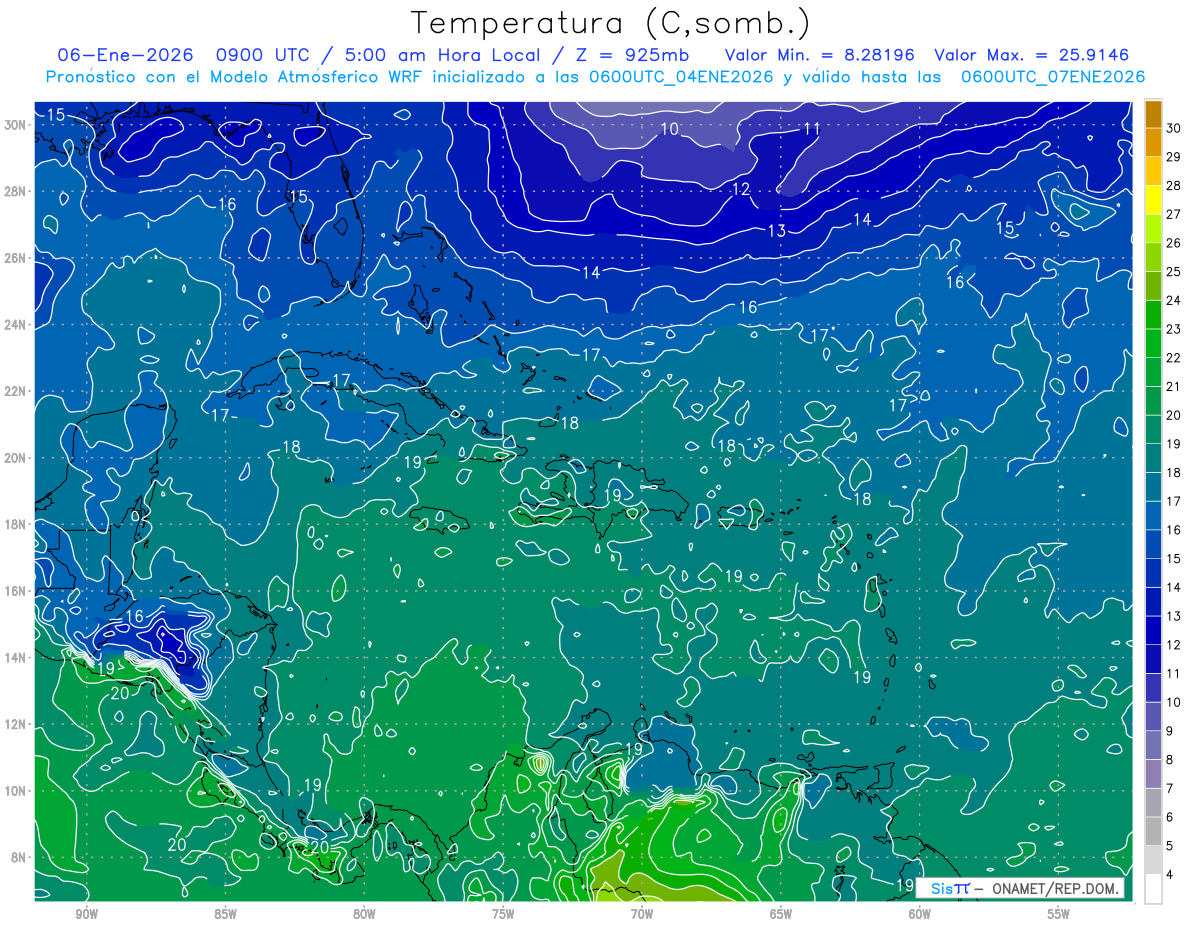
Task: Click 'Valor Min. = 8.28196' readout
Action: (820, 55)
